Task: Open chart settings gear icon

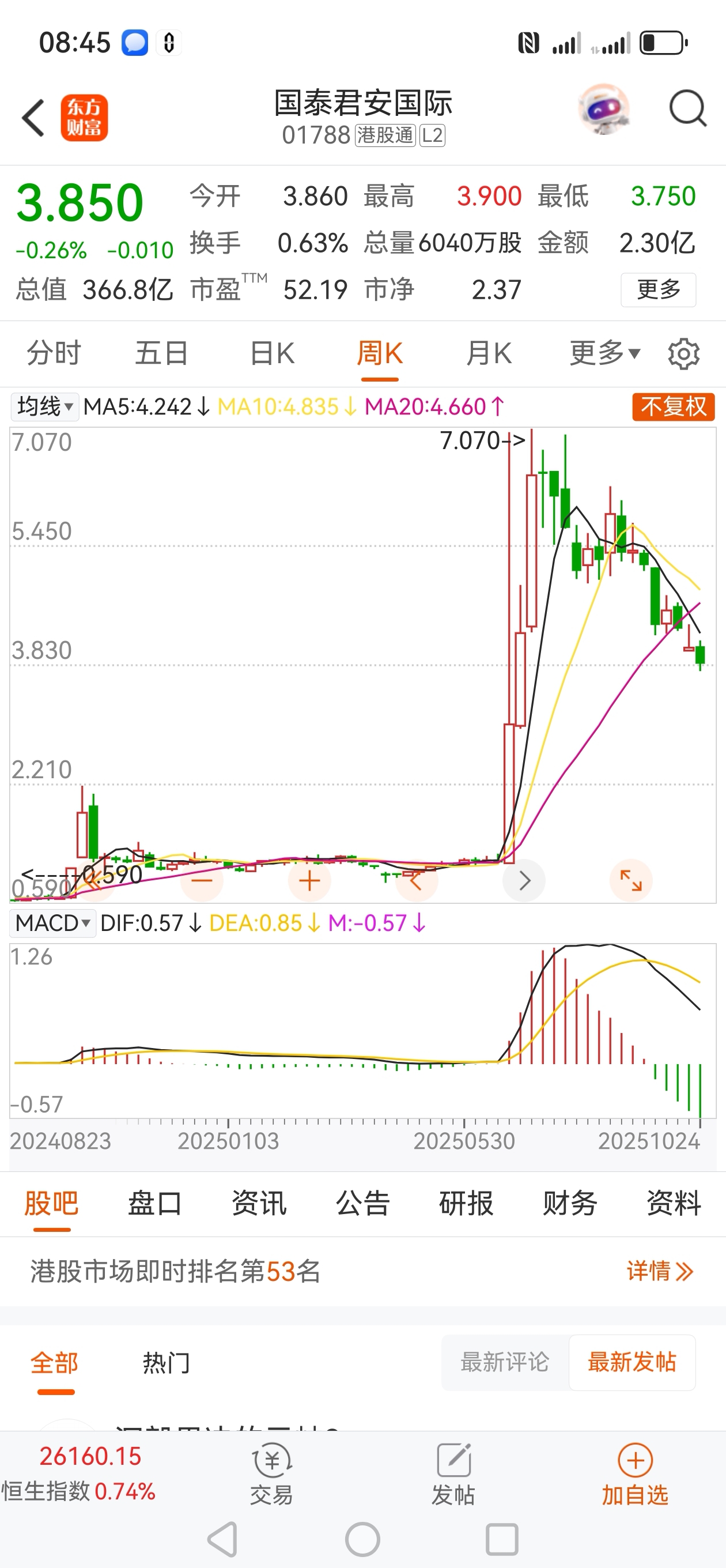Action: (684, 353)
